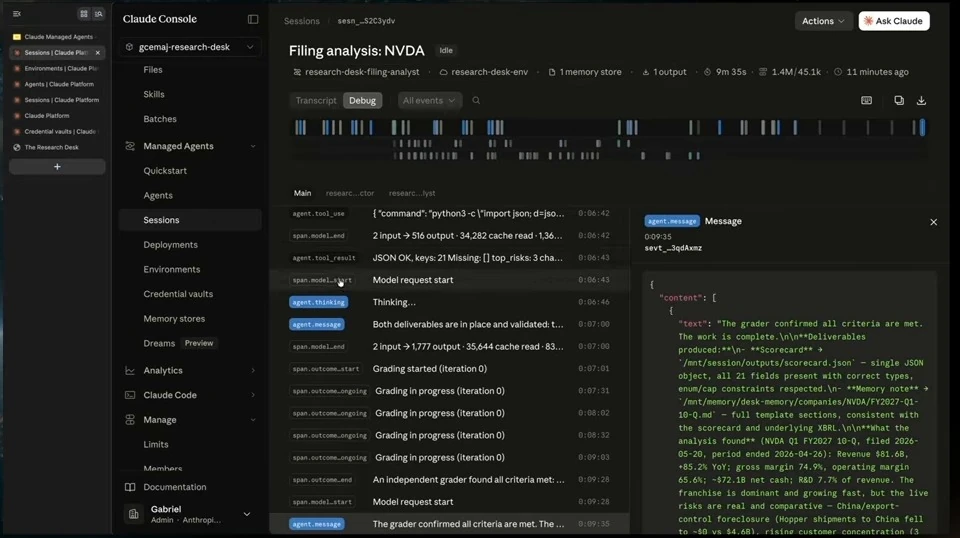This screenshot has height=538, width=960.
Task: Click 1 output download link
Action: [x=664, y=72]
